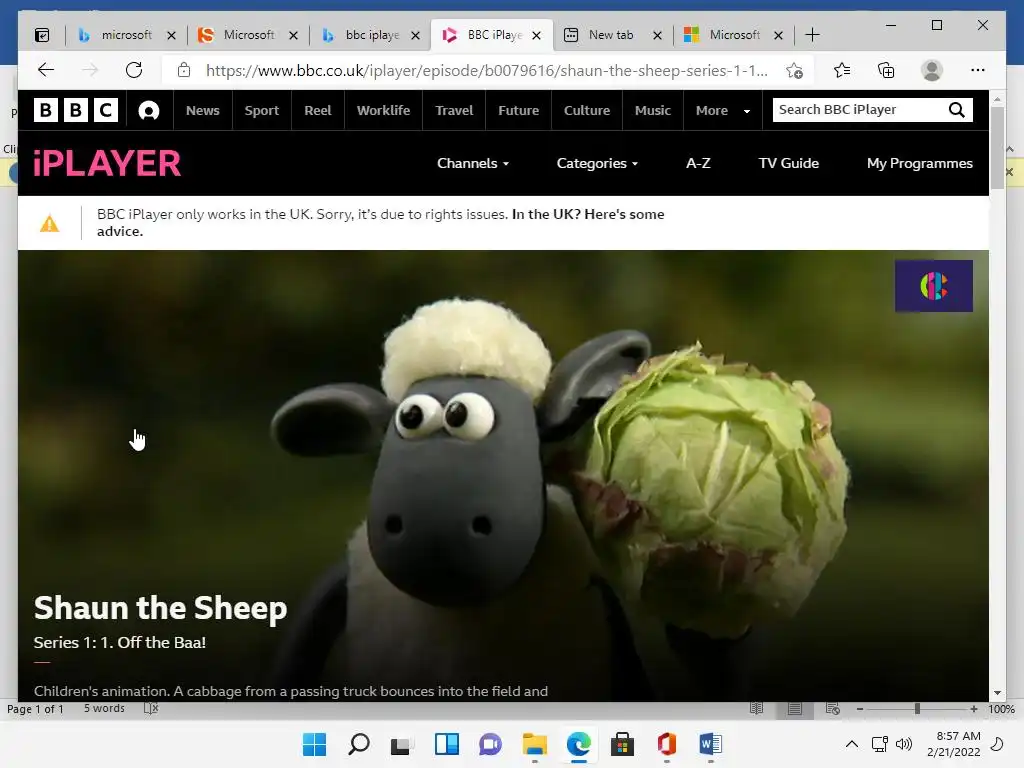This screenshot has height=768, width=1024.
Task: Open the Favorites list icon
Action: [x=842, y=70]
